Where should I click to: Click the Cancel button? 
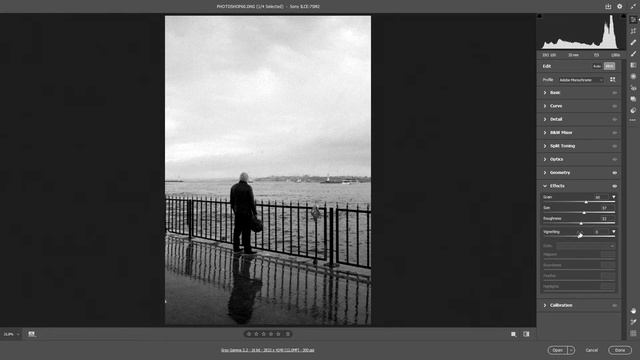(x=591, y=350)
